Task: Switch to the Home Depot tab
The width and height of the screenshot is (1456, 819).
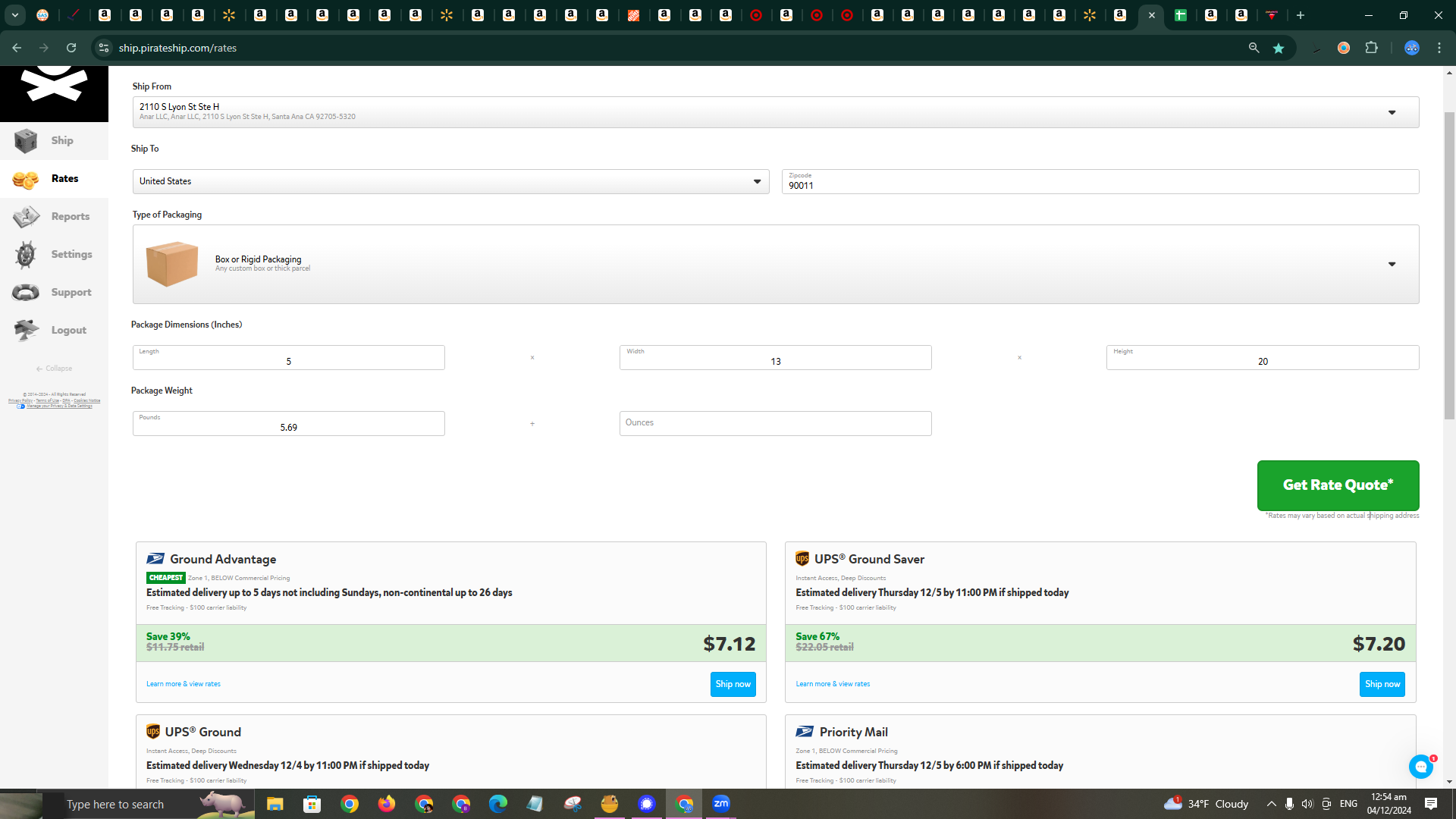Action: (x=633, y=15)
